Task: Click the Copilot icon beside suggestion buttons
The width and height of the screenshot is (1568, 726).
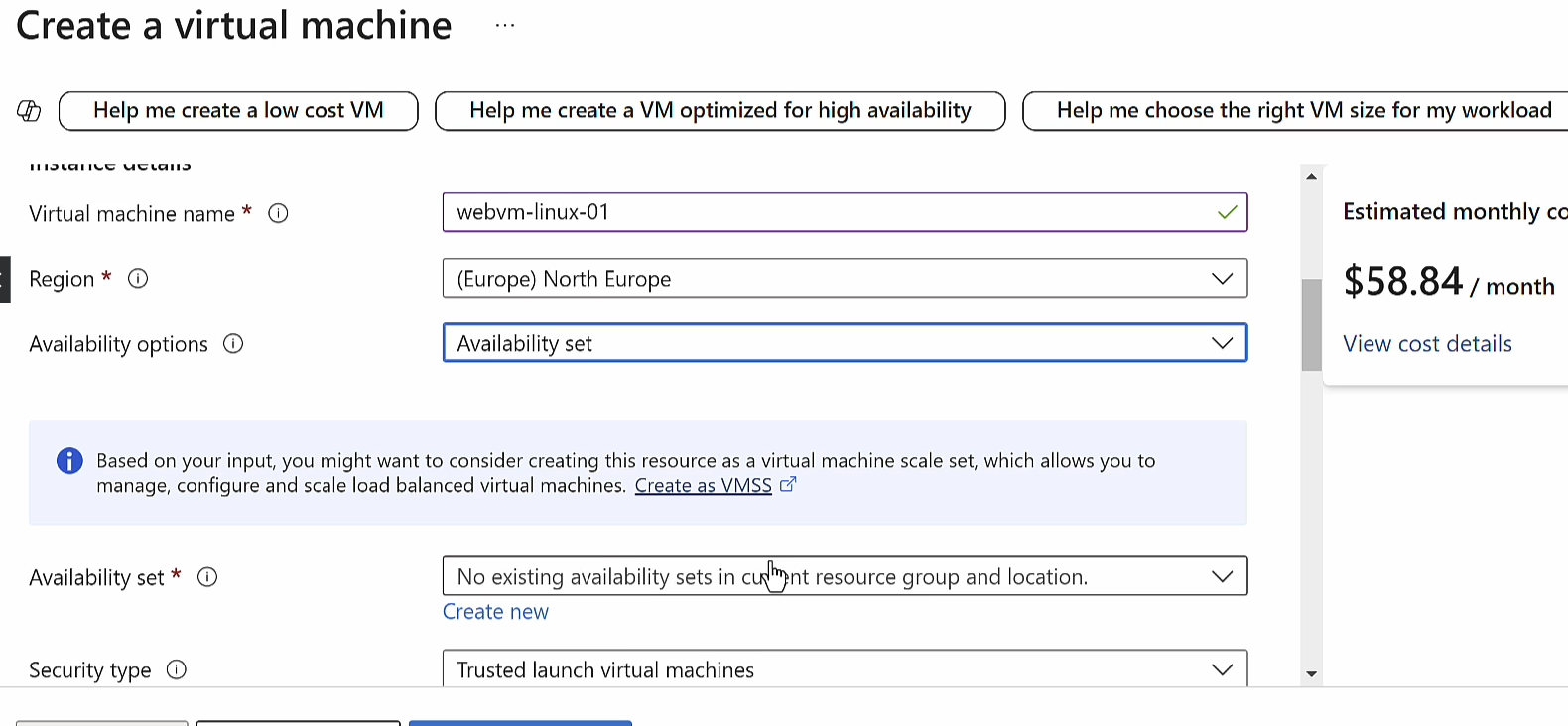Action: 29,111
